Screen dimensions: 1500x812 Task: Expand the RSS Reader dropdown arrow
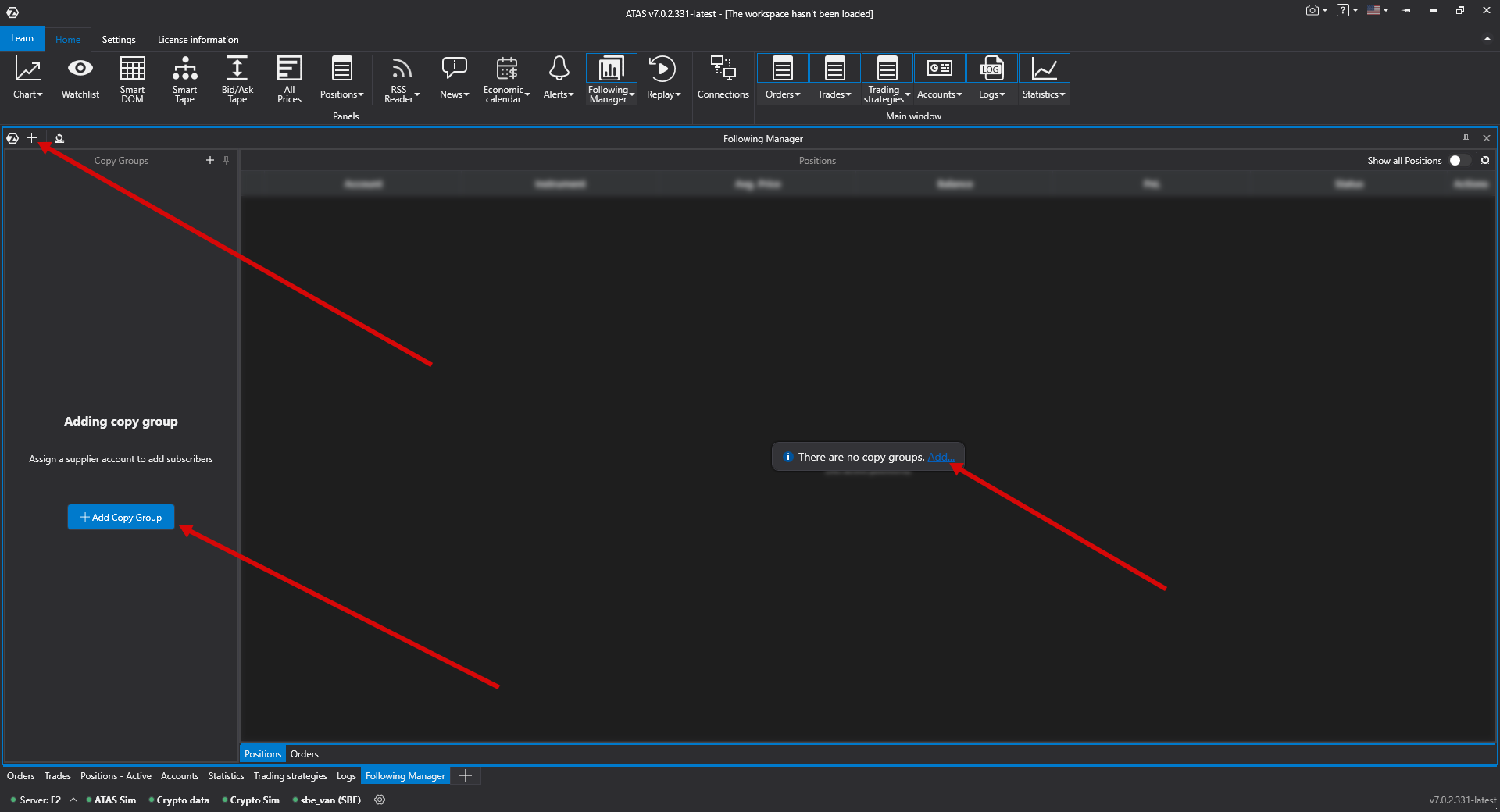417,94
